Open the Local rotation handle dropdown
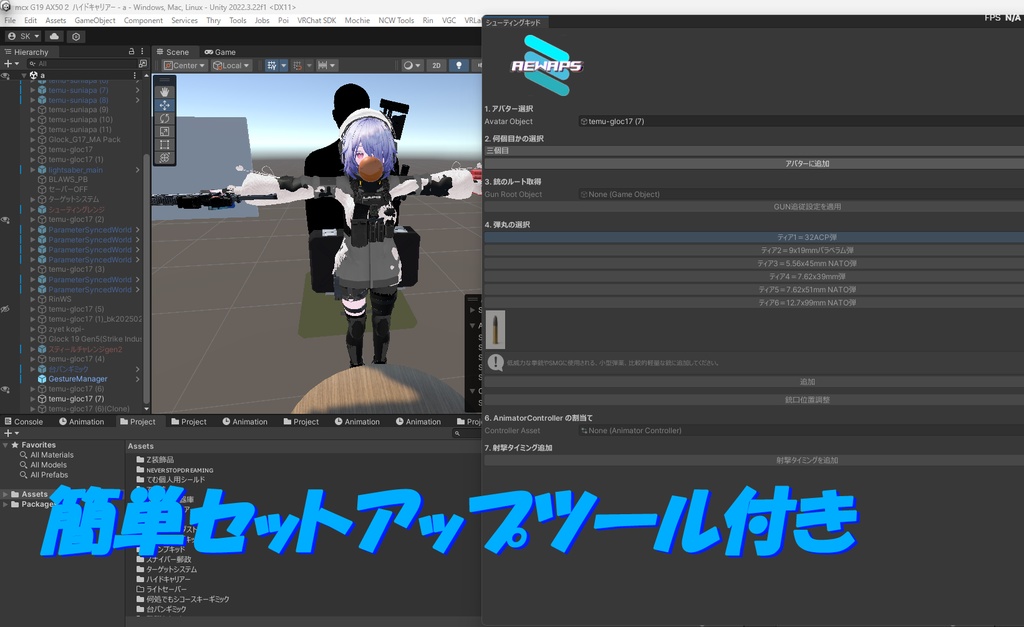This screenshot has width=1024, height=627. point(232,64)
